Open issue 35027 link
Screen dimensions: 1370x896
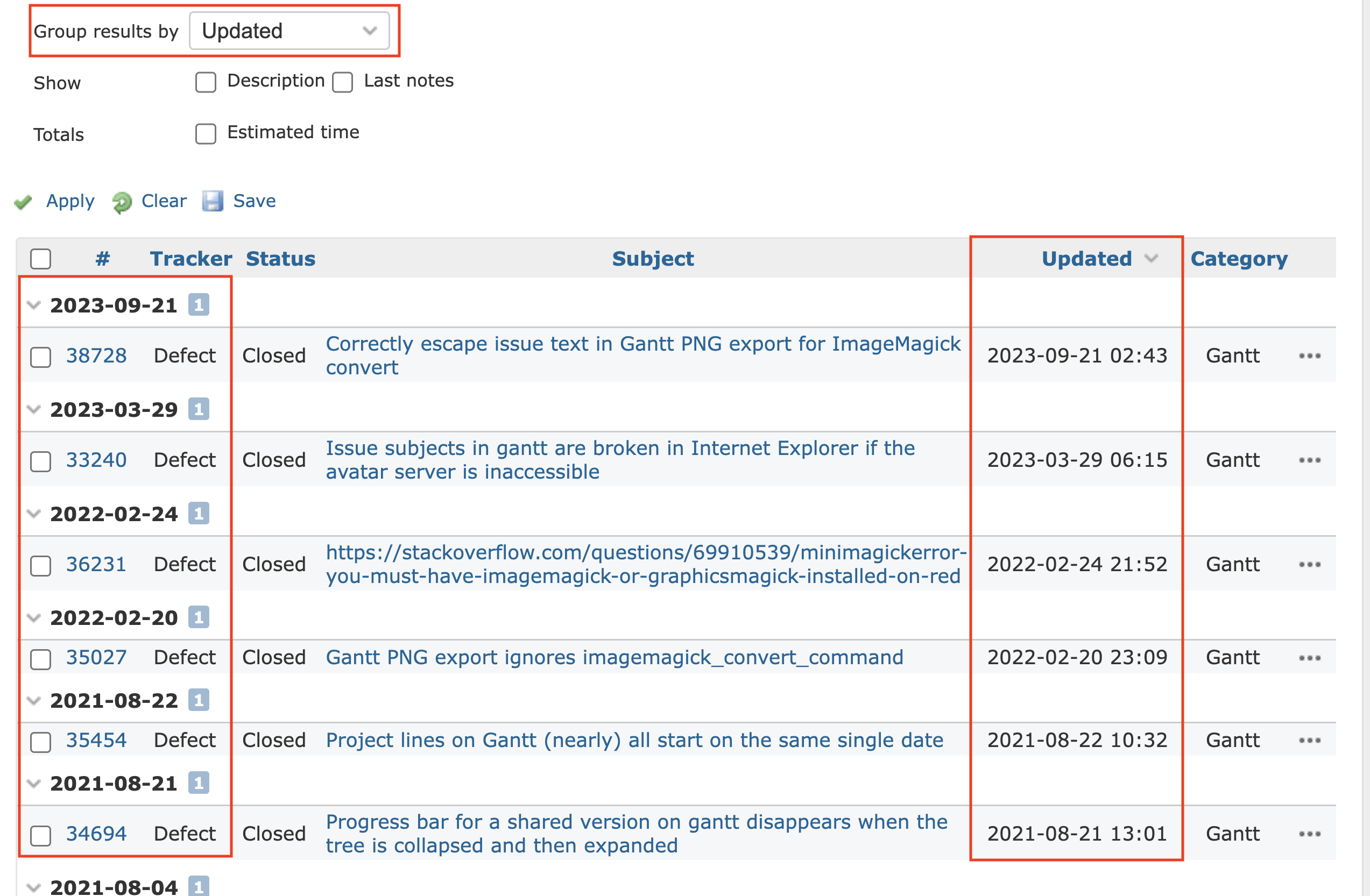pos(96,657)
